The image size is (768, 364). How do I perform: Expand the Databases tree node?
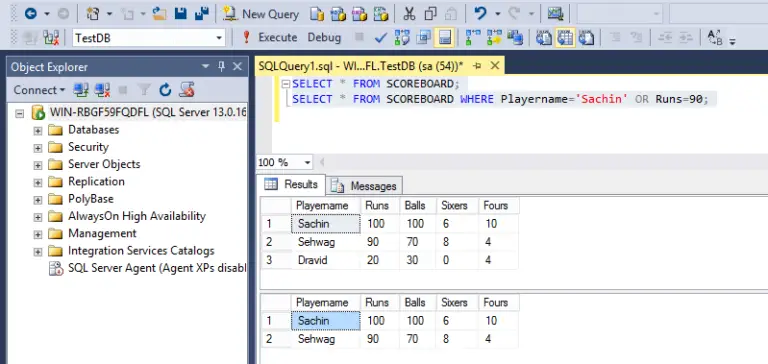[x=38, y=130]
